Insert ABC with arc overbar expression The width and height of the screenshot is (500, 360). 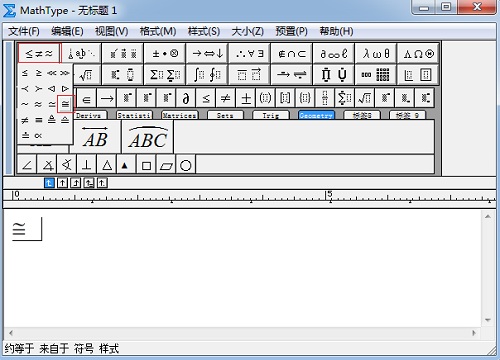(x=148, y=137)
